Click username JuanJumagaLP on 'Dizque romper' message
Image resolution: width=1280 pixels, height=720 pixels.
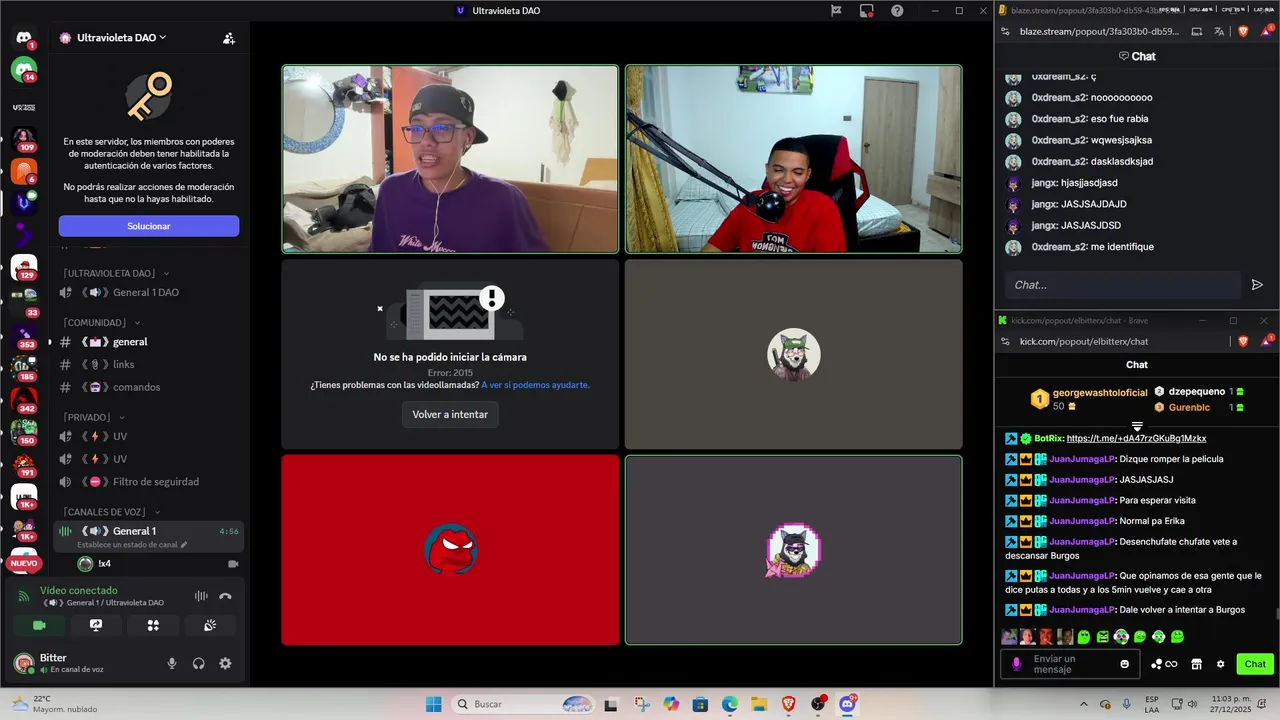pyautogui.click(x=1082, y=459)
